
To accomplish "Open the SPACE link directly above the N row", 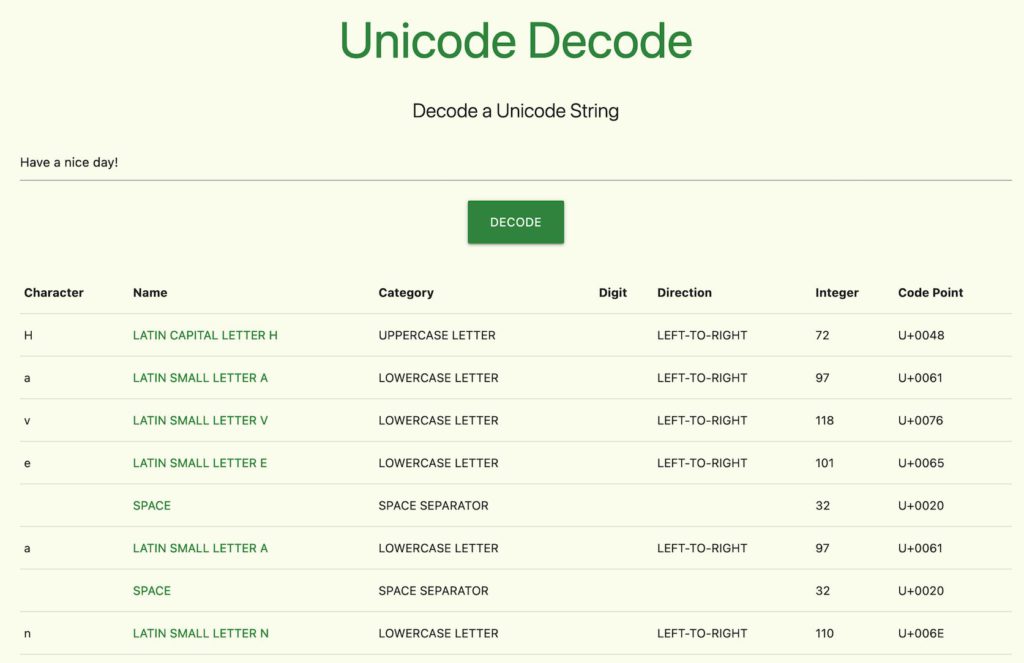I will tap(152, 591).
